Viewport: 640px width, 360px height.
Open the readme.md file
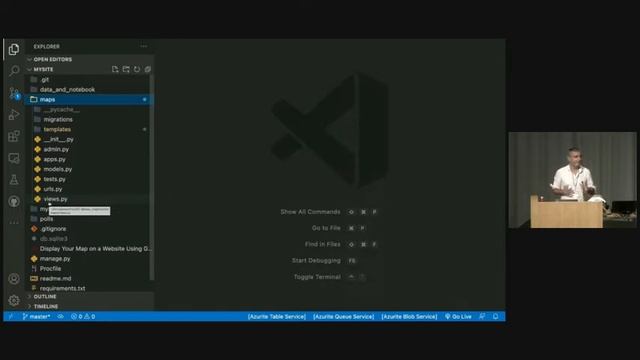click(88, 278)
